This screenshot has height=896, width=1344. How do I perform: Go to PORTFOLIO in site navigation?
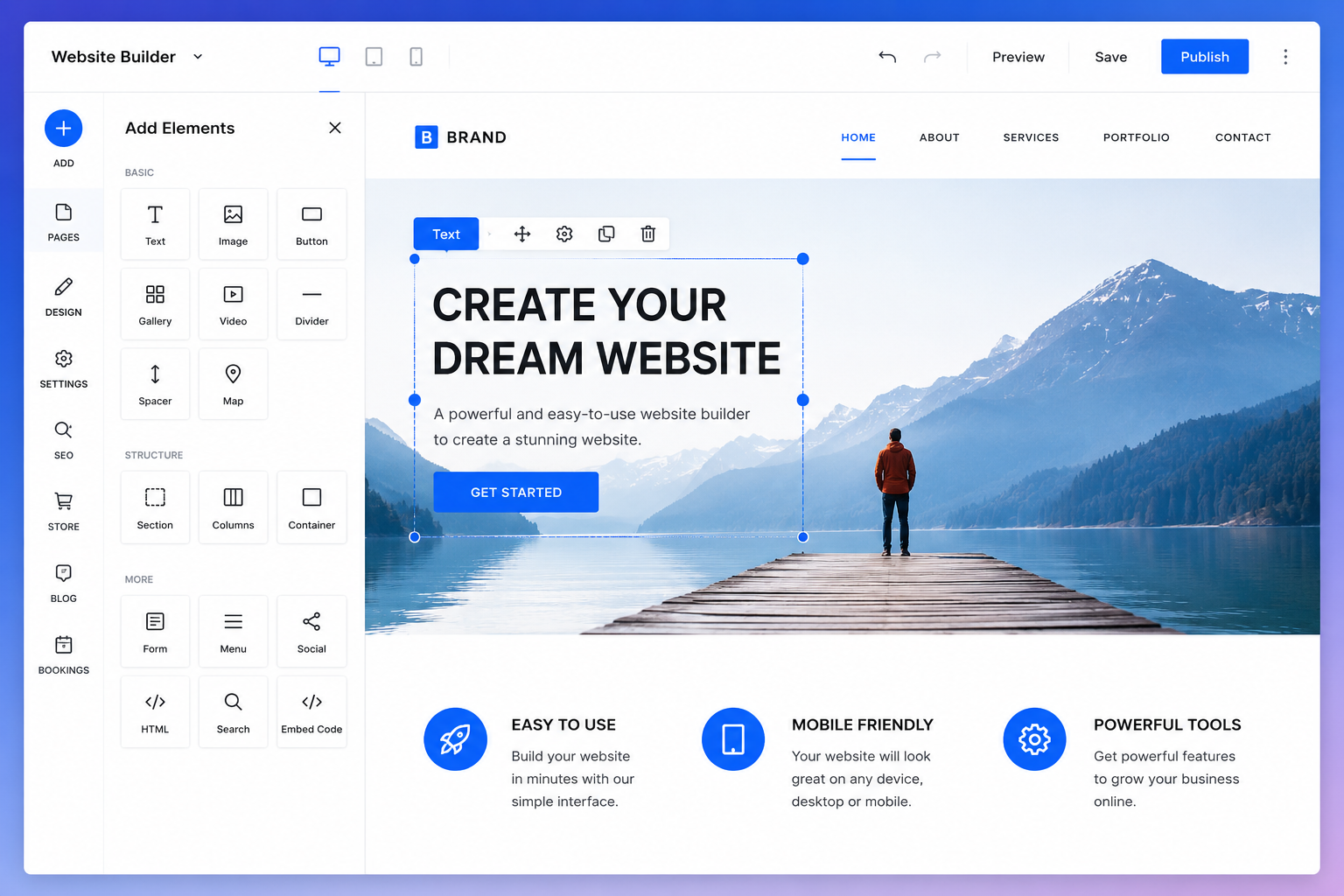(x=1137, y=137)
